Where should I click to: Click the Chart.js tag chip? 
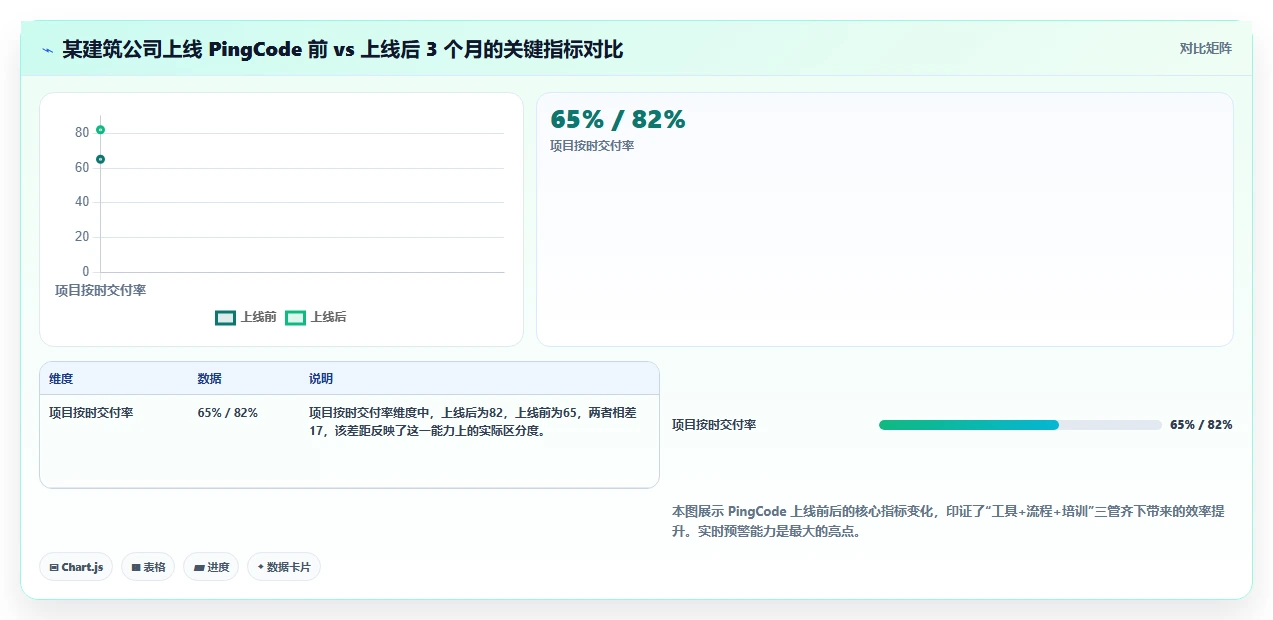[x=76, y=567]
